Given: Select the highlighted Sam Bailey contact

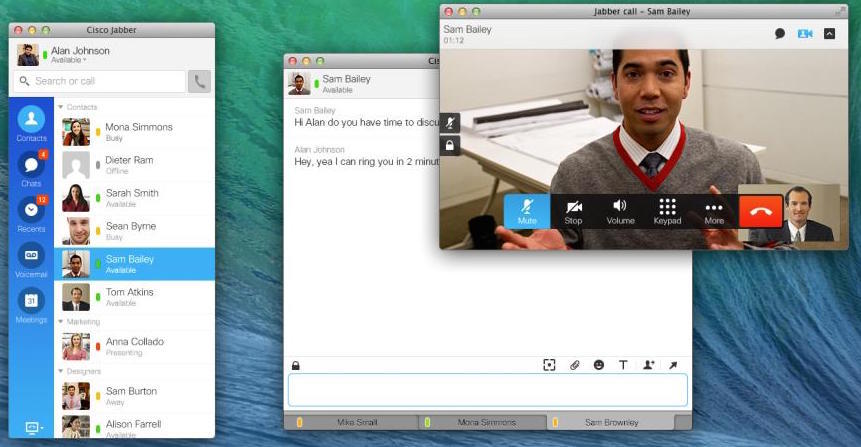Looking at the screenshot, I should (135, 264).
